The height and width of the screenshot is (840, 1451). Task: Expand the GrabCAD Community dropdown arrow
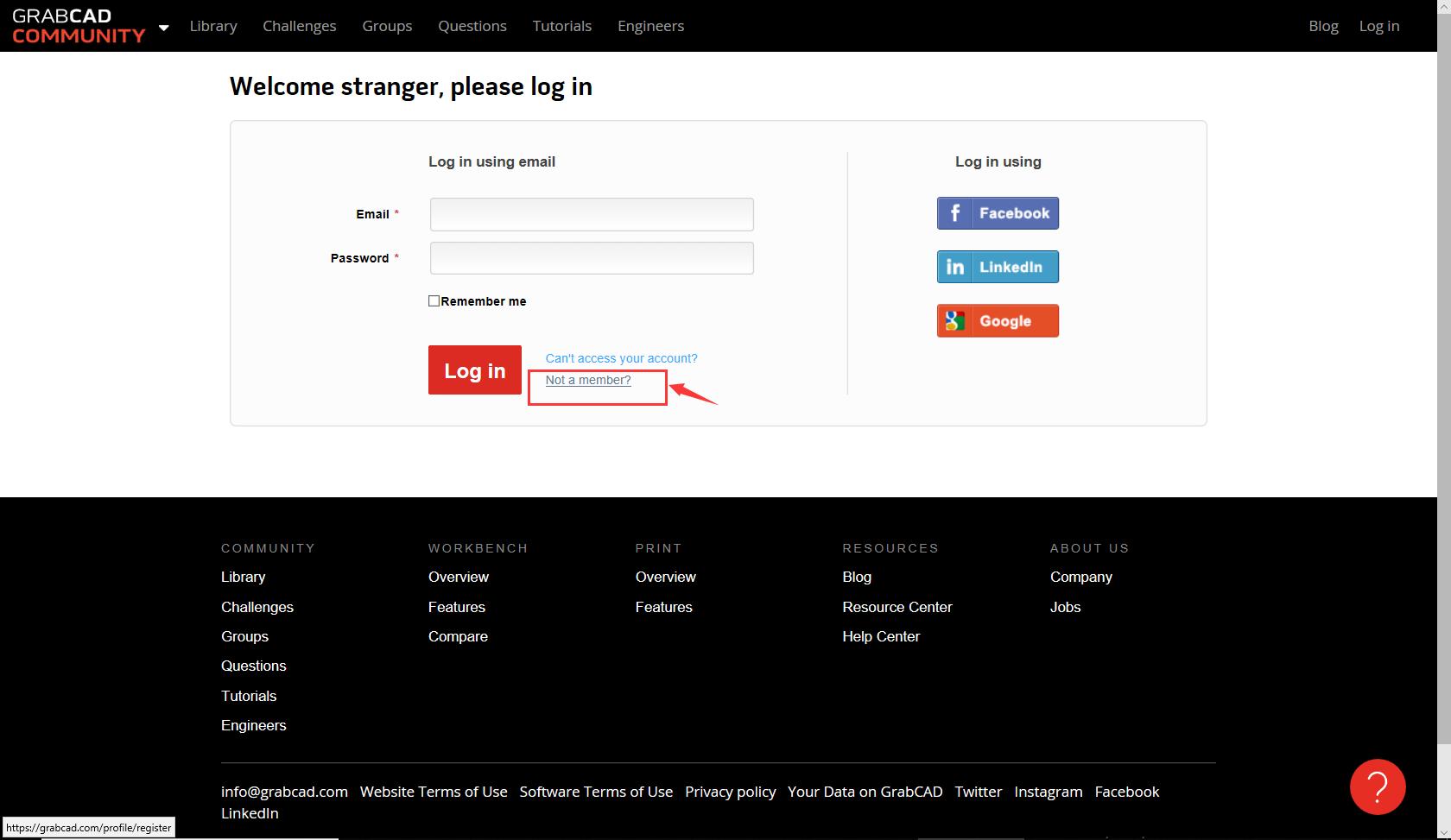163,27
